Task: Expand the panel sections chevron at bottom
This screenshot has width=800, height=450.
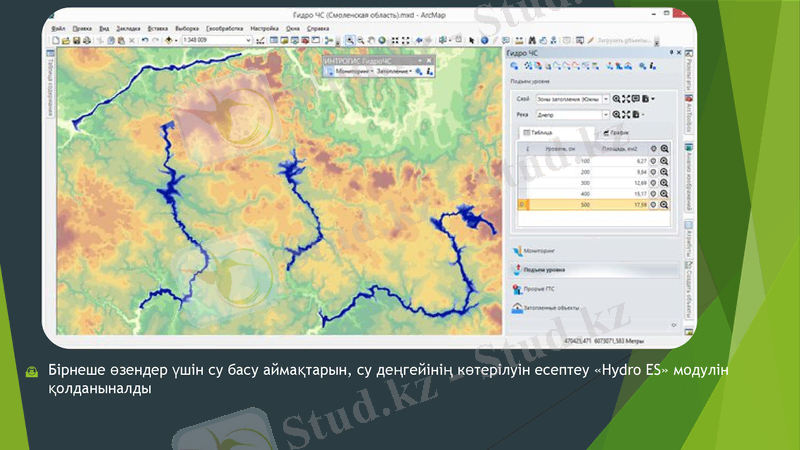Action: pos(674,325)
